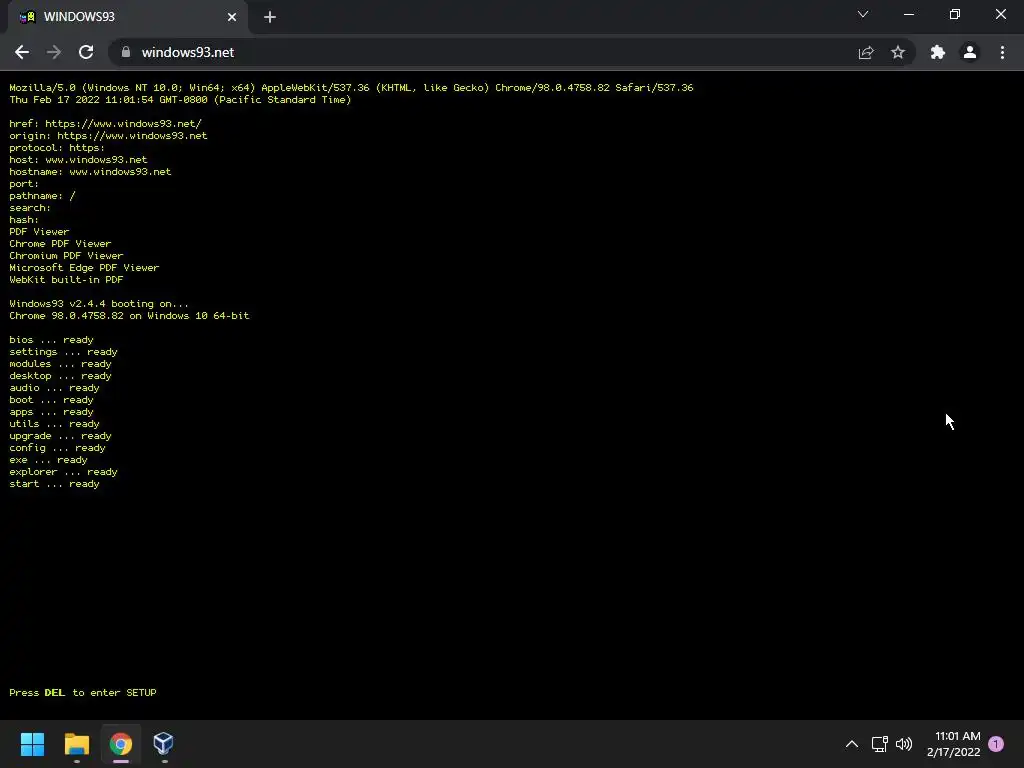Close the Chrome window

1000,14
